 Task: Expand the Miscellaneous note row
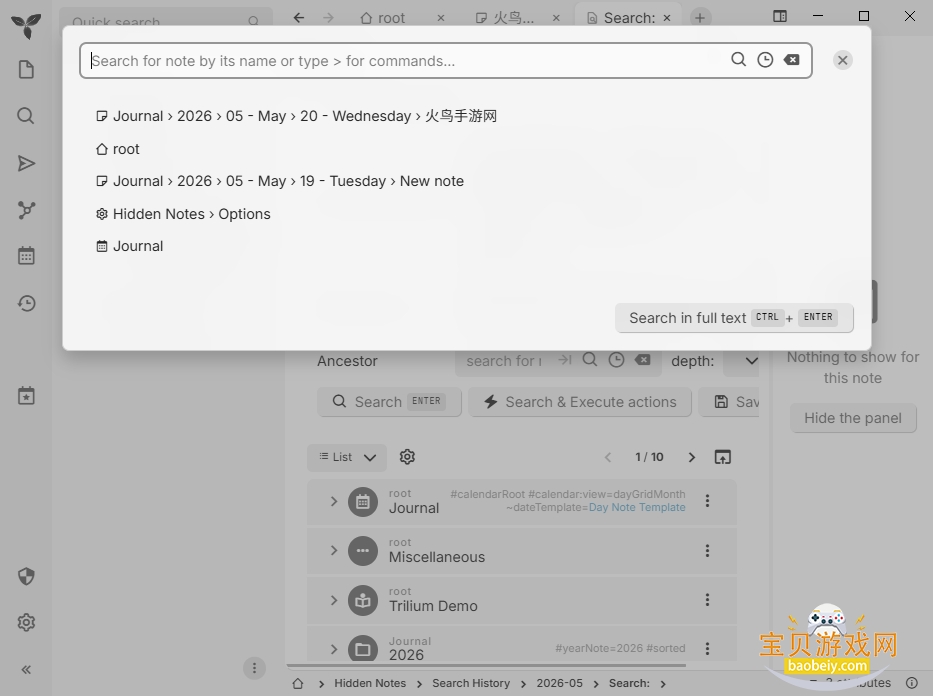click(334, 551)
